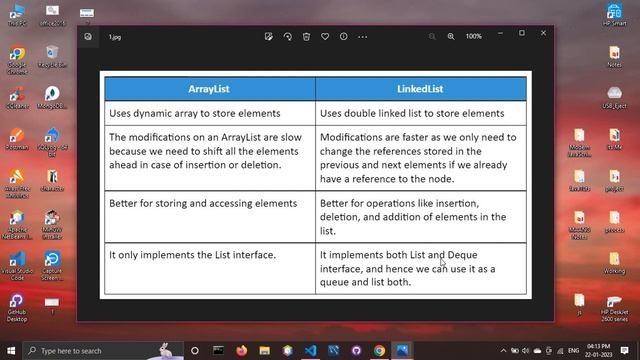Open File Explorer from the taskbar
This screenshot has height=360, width=640.
point(264,351)
